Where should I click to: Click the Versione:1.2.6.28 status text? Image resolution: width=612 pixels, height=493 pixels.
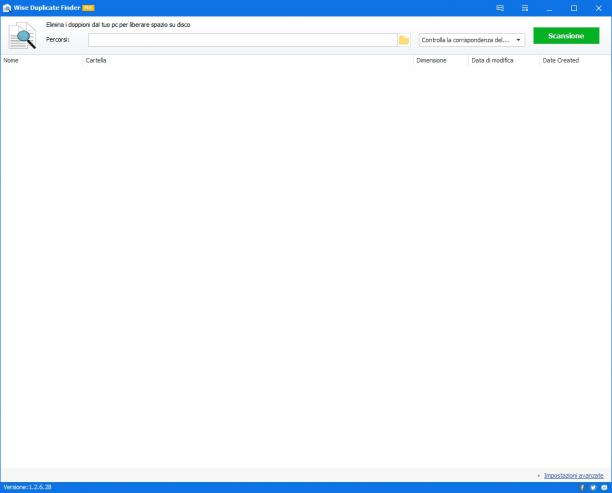point(27,487)
